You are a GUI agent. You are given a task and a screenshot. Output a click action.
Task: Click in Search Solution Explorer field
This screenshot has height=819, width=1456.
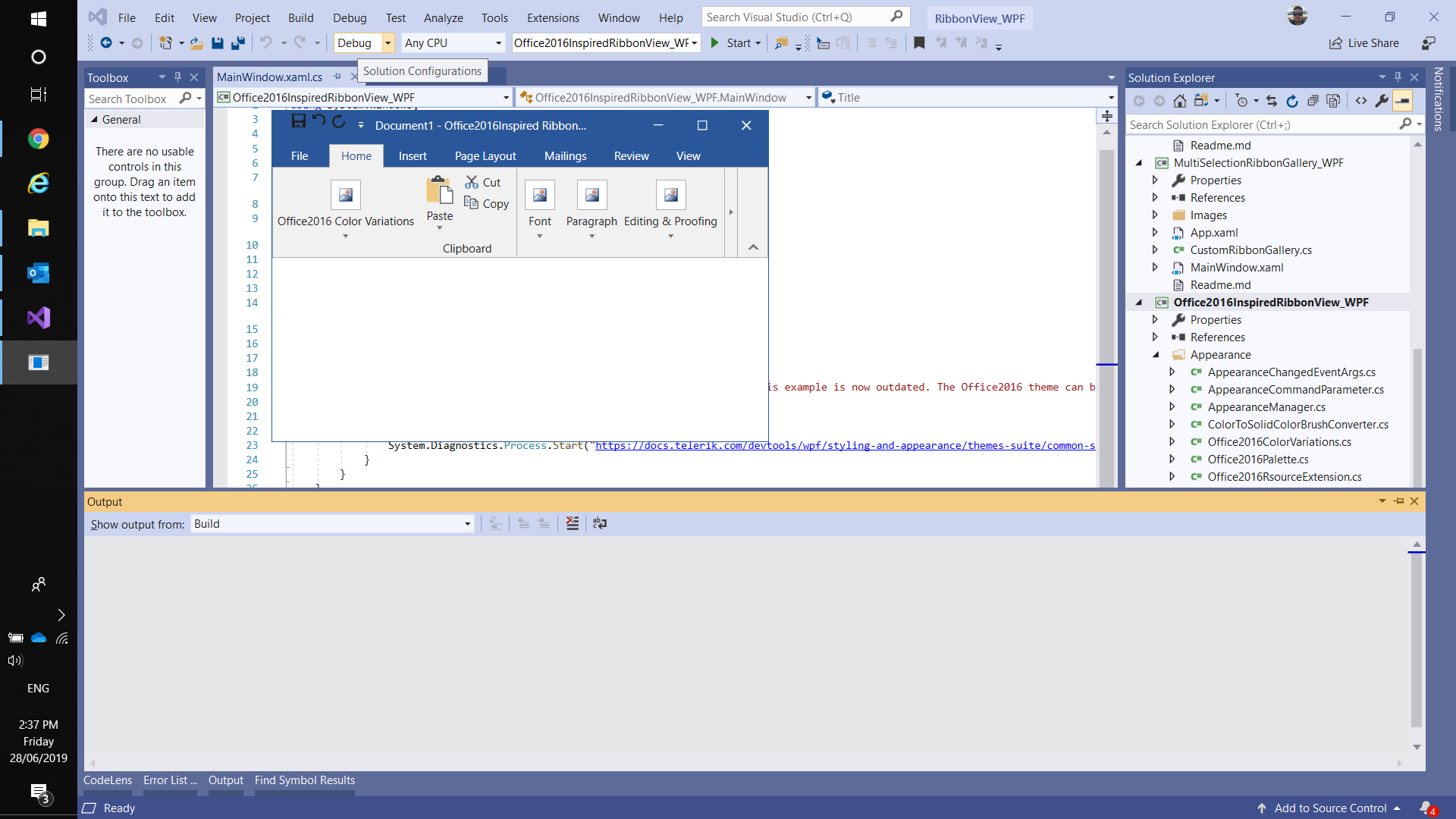1259,124
